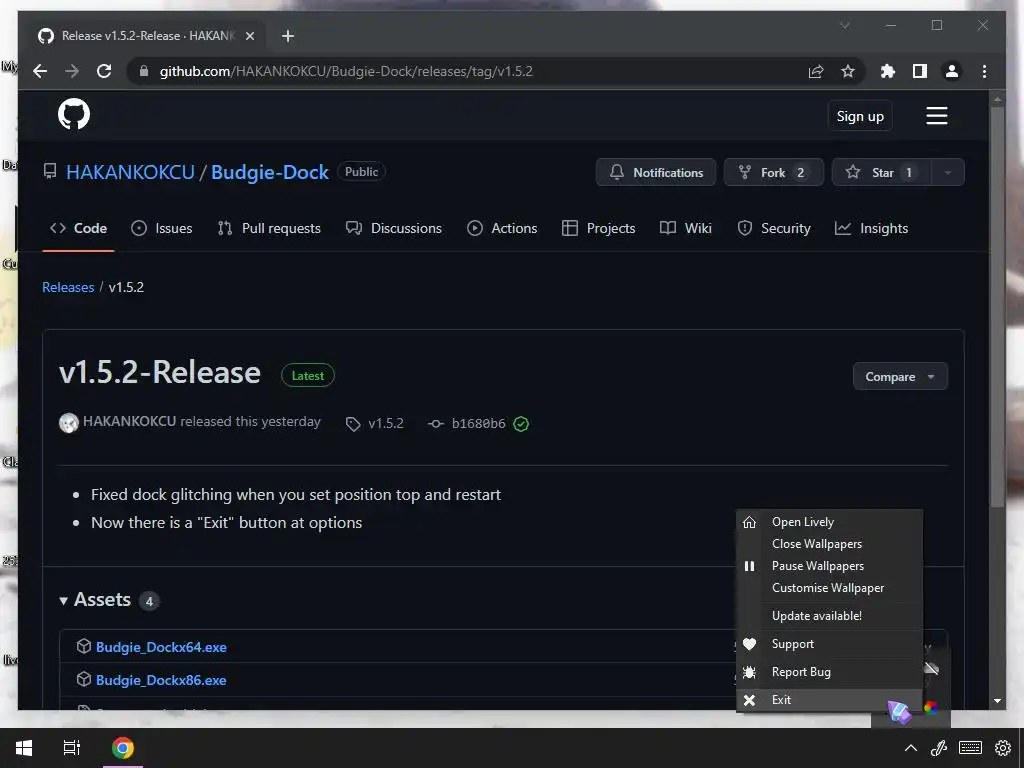The height and width of the screenshot is (768, 1024).
Task: Click the Notifications button
Action: [656, 172]
